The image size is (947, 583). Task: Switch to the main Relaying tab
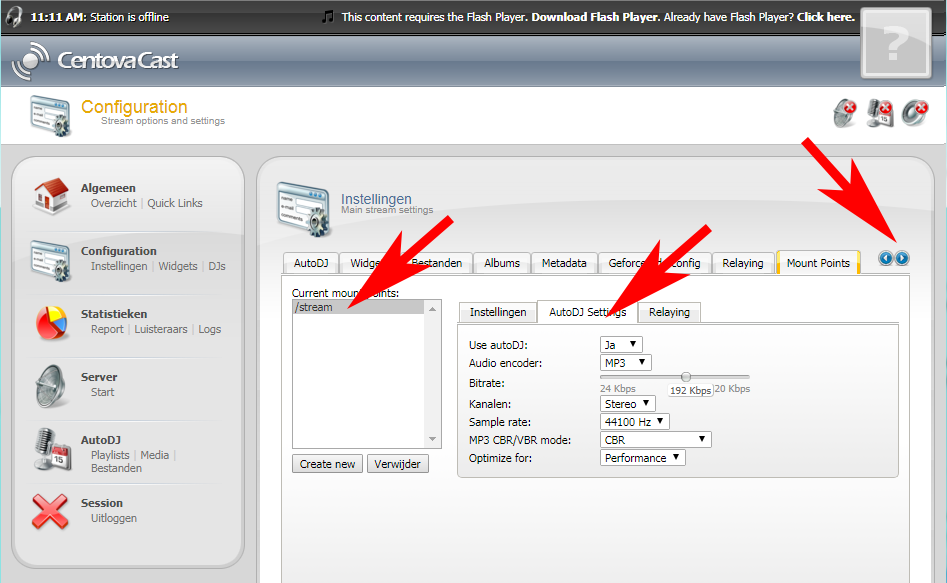pyautogui.click(x=742, y=263)
